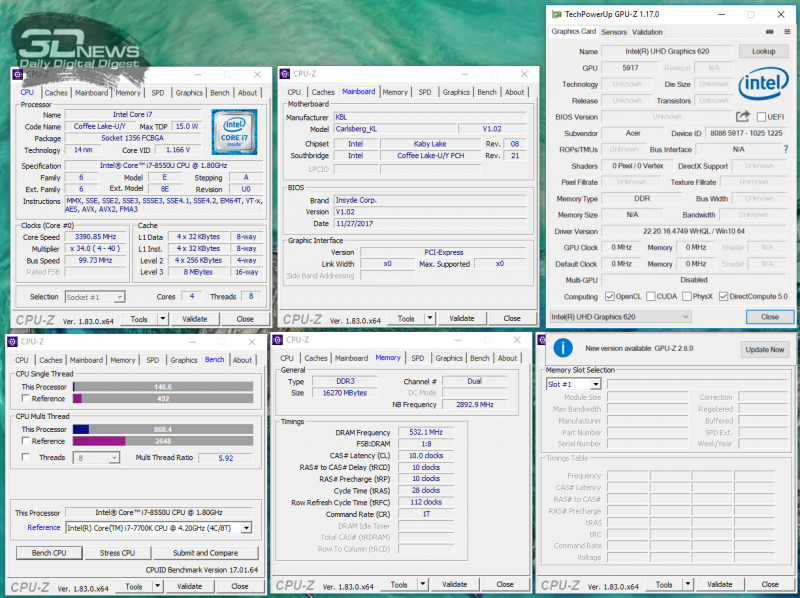Click GPU-Z screenshot camera icon
Image resolution: width=800 pixels, height=598 pixels.
(x=769, y=32)
